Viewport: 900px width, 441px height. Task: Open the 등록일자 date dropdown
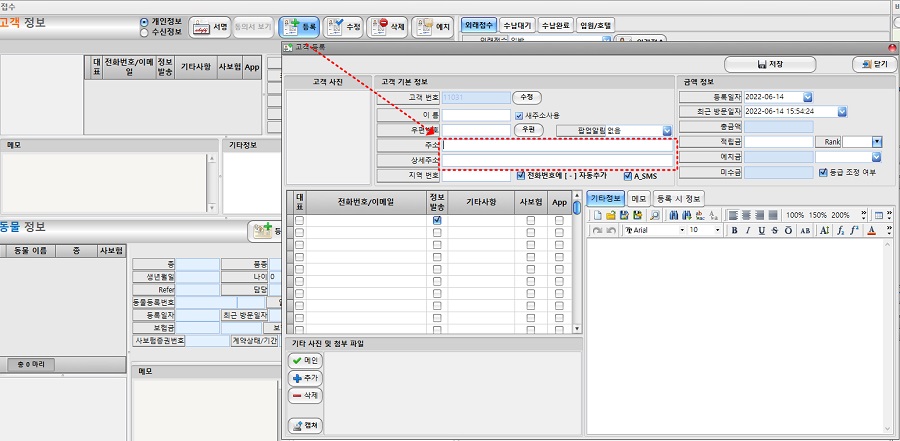pyautogui.click(x=808, y=97)
